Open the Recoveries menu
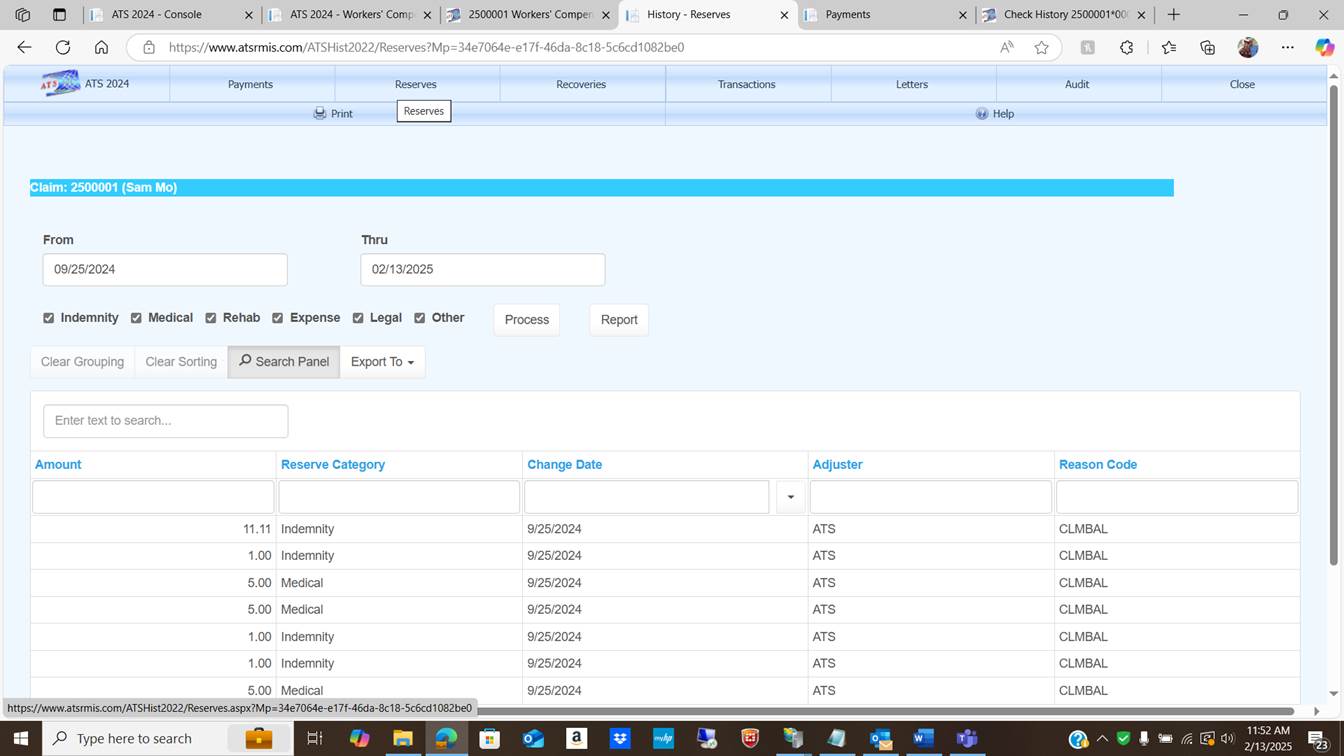 click(x=581, y=84)
